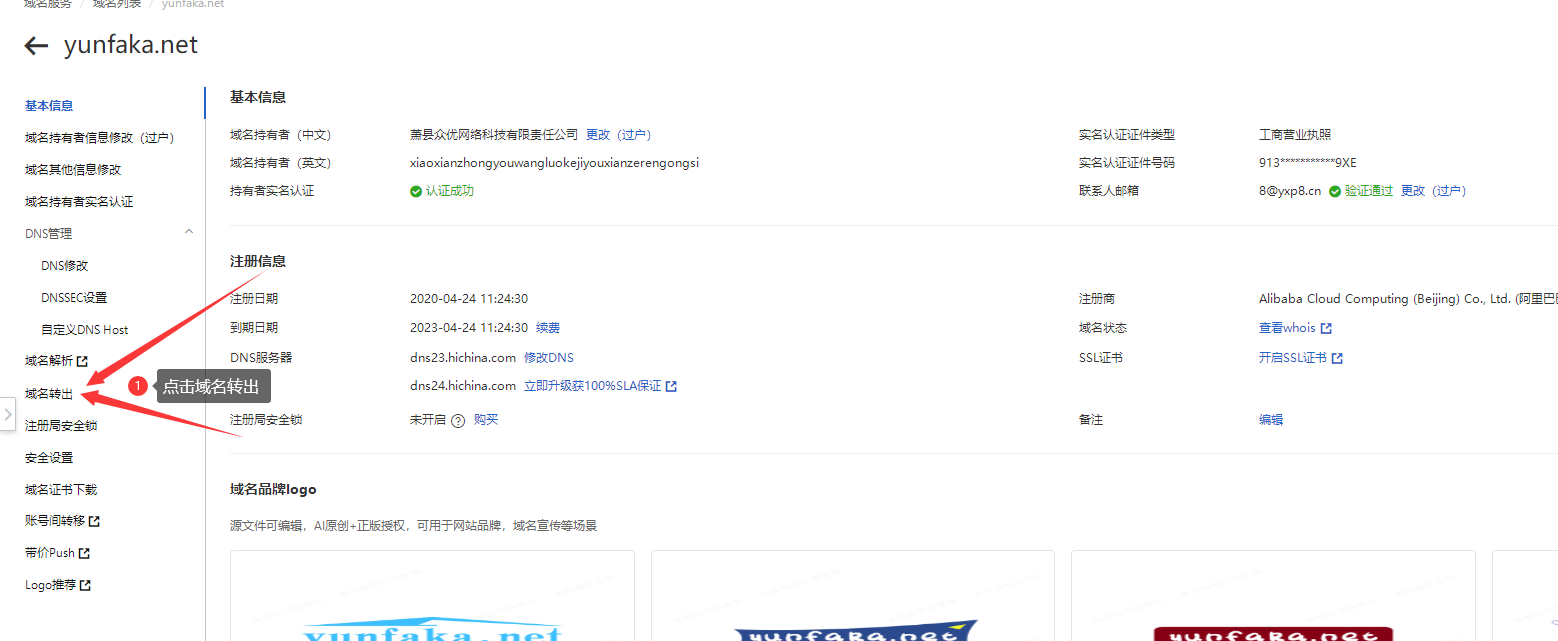Click external link icon beside 账号间转移
The height and width of the screenshot is (641, 1558).
[x=94, y=522]
